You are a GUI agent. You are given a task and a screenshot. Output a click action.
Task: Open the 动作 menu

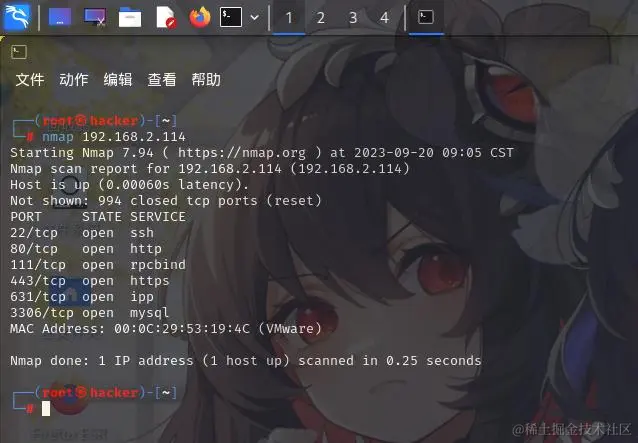pyautogui.click(x=74, y=79)
